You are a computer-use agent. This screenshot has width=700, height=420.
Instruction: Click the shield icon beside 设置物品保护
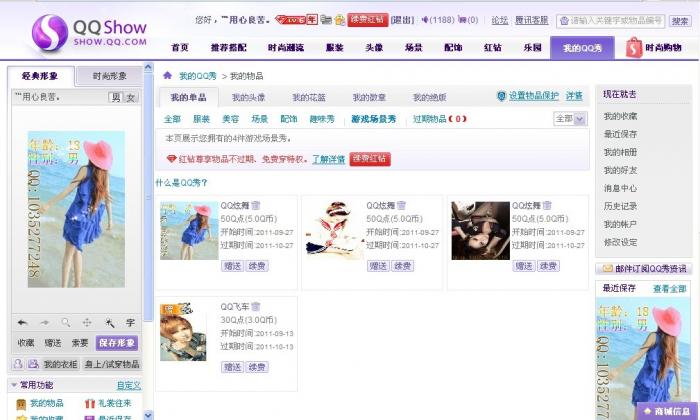click(x=501, y=96)
